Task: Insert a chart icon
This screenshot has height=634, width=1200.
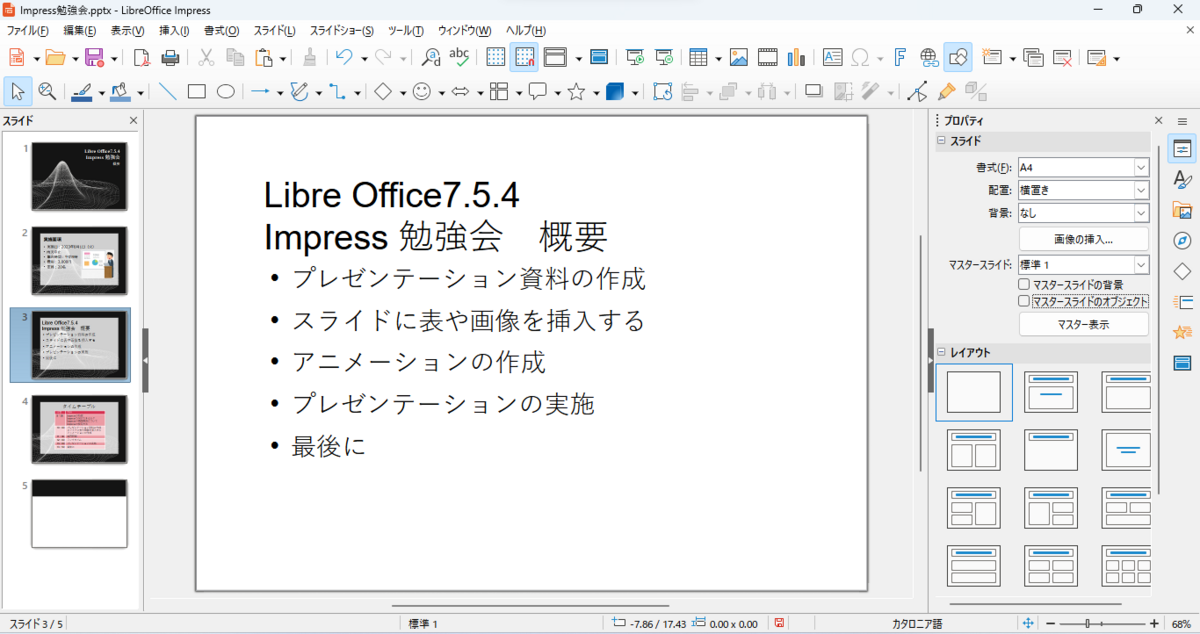Action: tap(796, 57)
